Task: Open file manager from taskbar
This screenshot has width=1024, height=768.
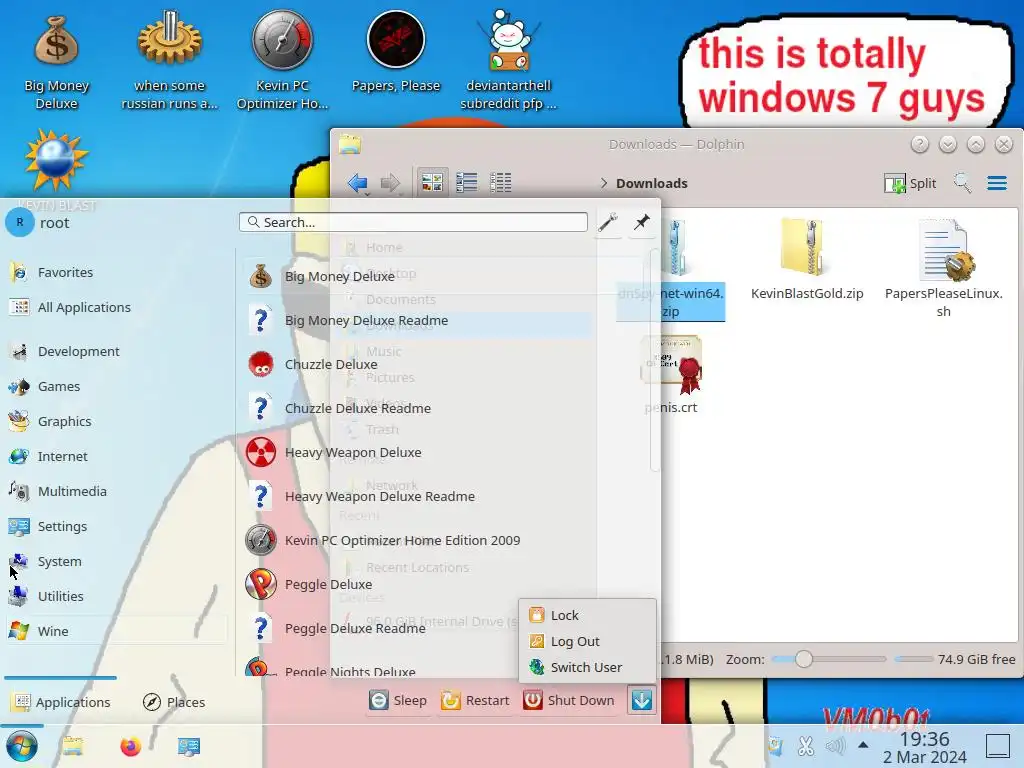Action: (x=72, y=746)
